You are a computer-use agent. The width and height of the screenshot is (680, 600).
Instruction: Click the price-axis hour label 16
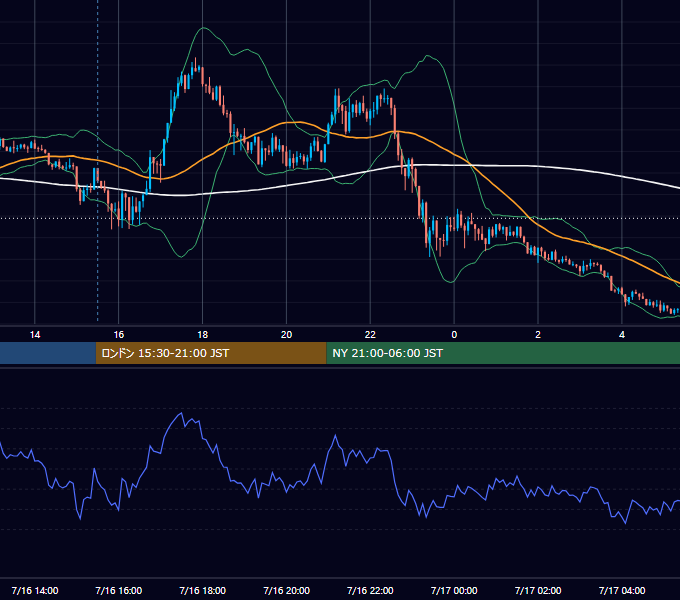click(x=118, y=335)
